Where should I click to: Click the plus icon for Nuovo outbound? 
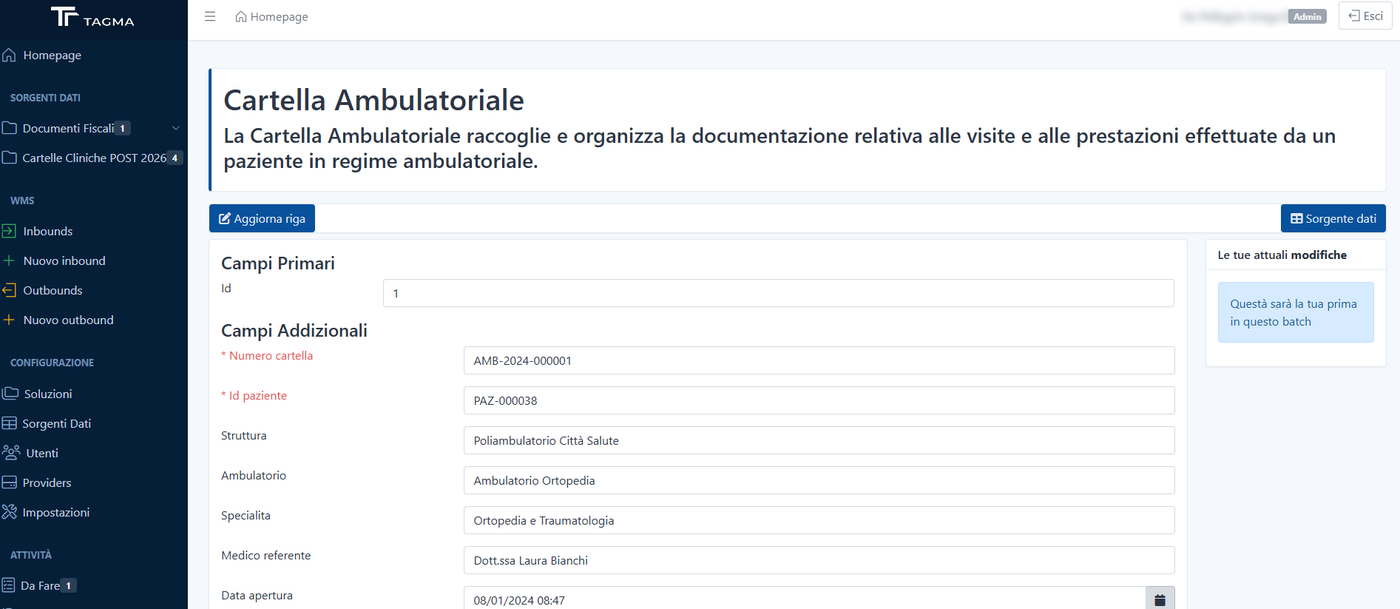(9, 320)
